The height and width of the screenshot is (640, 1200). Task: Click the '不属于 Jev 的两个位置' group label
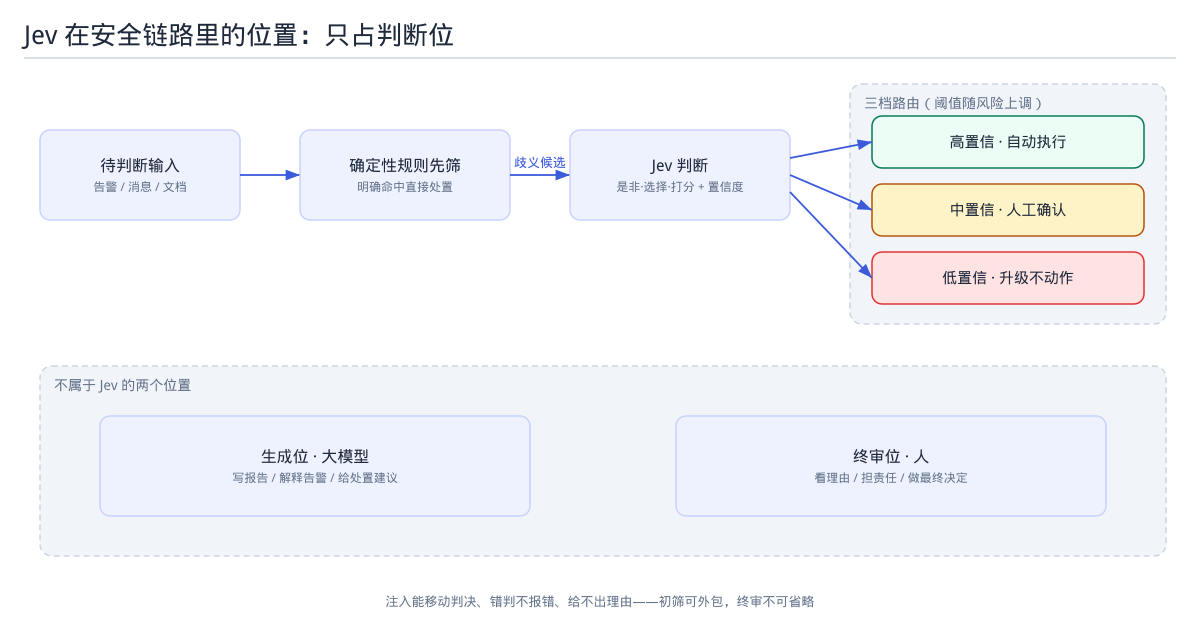(x=122, y=385)
